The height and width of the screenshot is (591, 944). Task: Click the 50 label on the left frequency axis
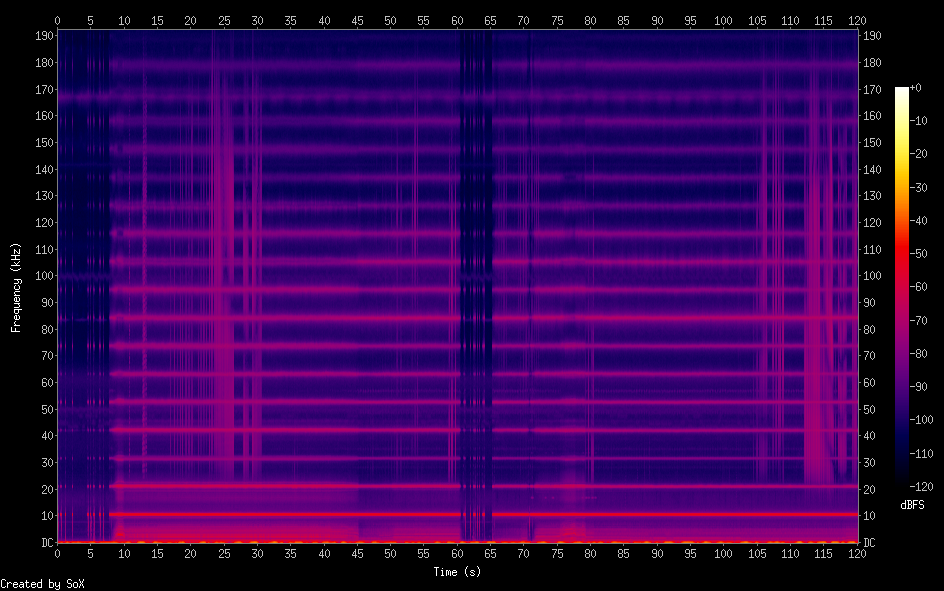coord(45,409)
